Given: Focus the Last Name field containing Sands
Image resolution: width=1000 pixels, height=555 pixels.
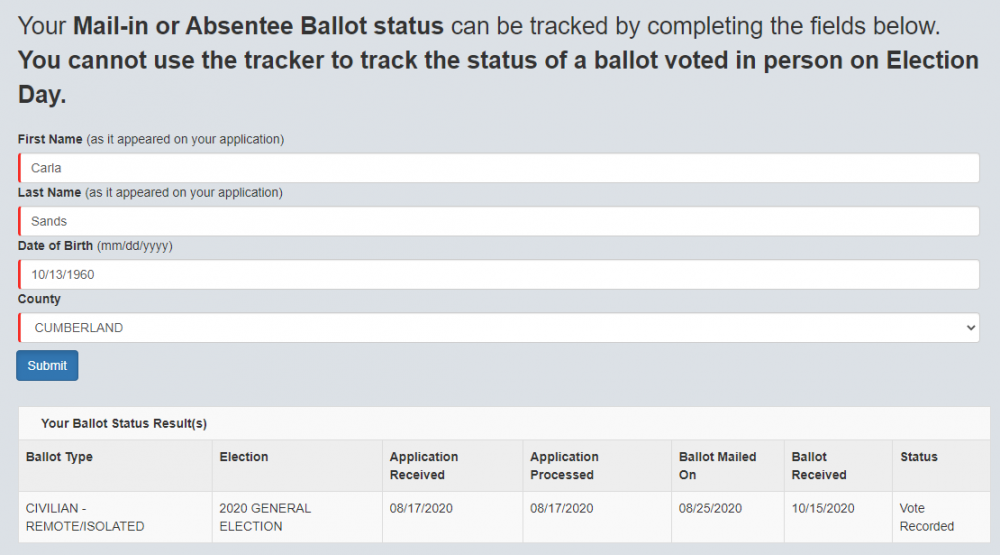Looking at the screenshot, I should coord(498,221).
